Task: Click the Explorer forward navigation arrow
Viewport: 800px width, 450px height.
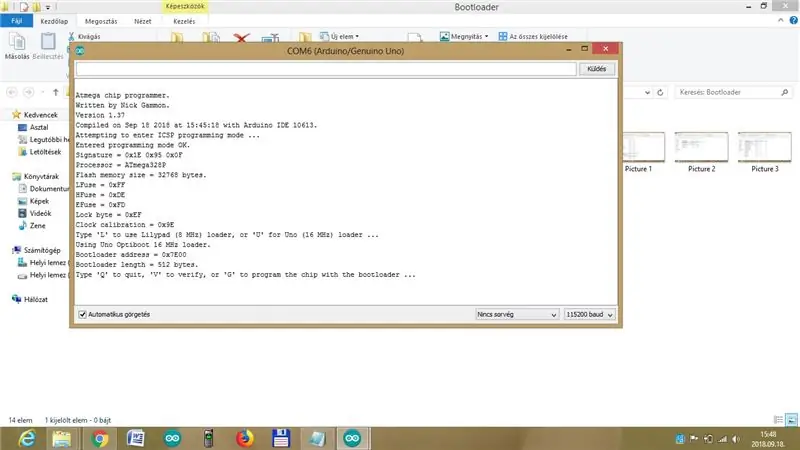Action: pyautogui.click(x=29, y=92)
